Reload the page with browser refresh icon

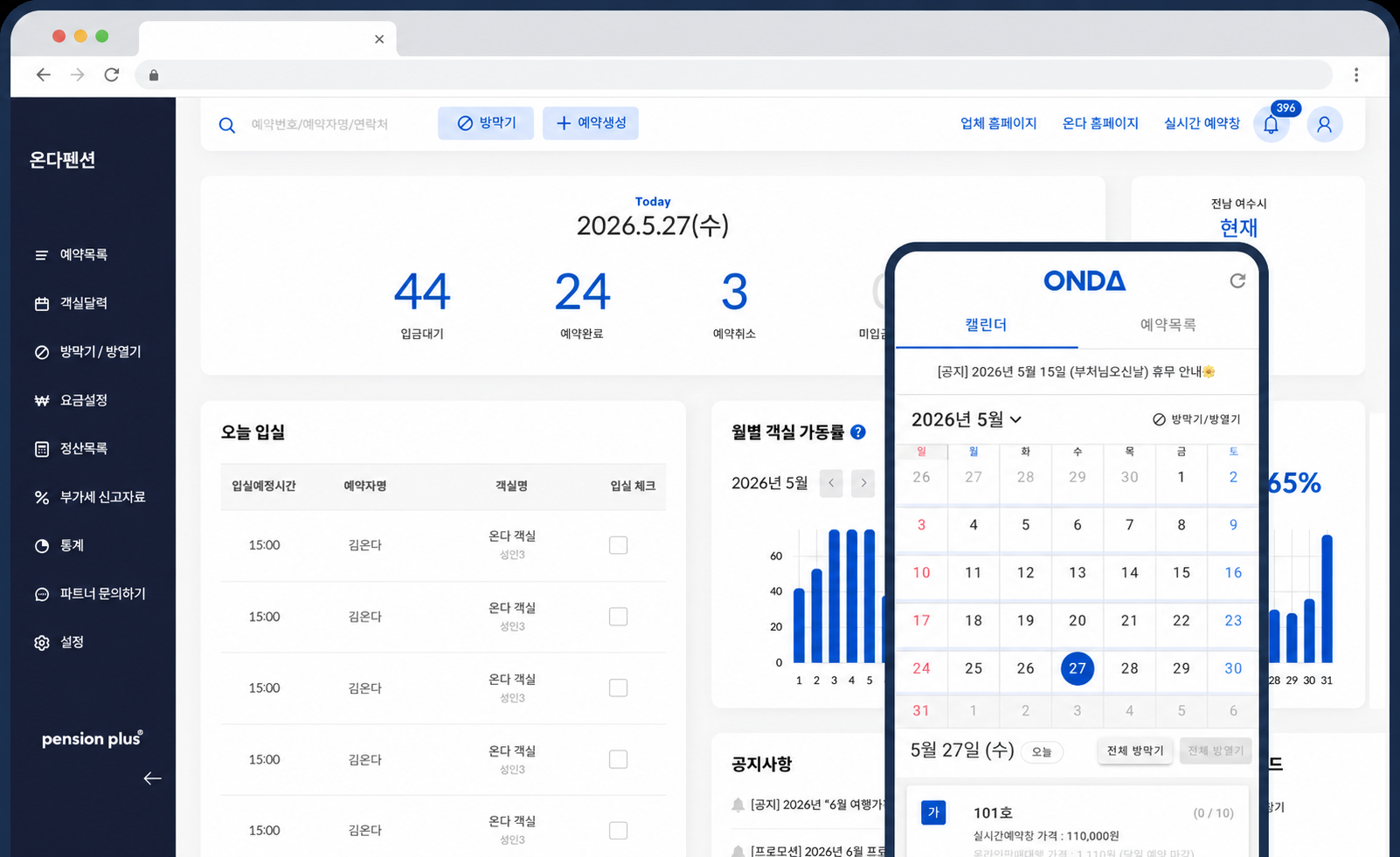pos(112,75)
